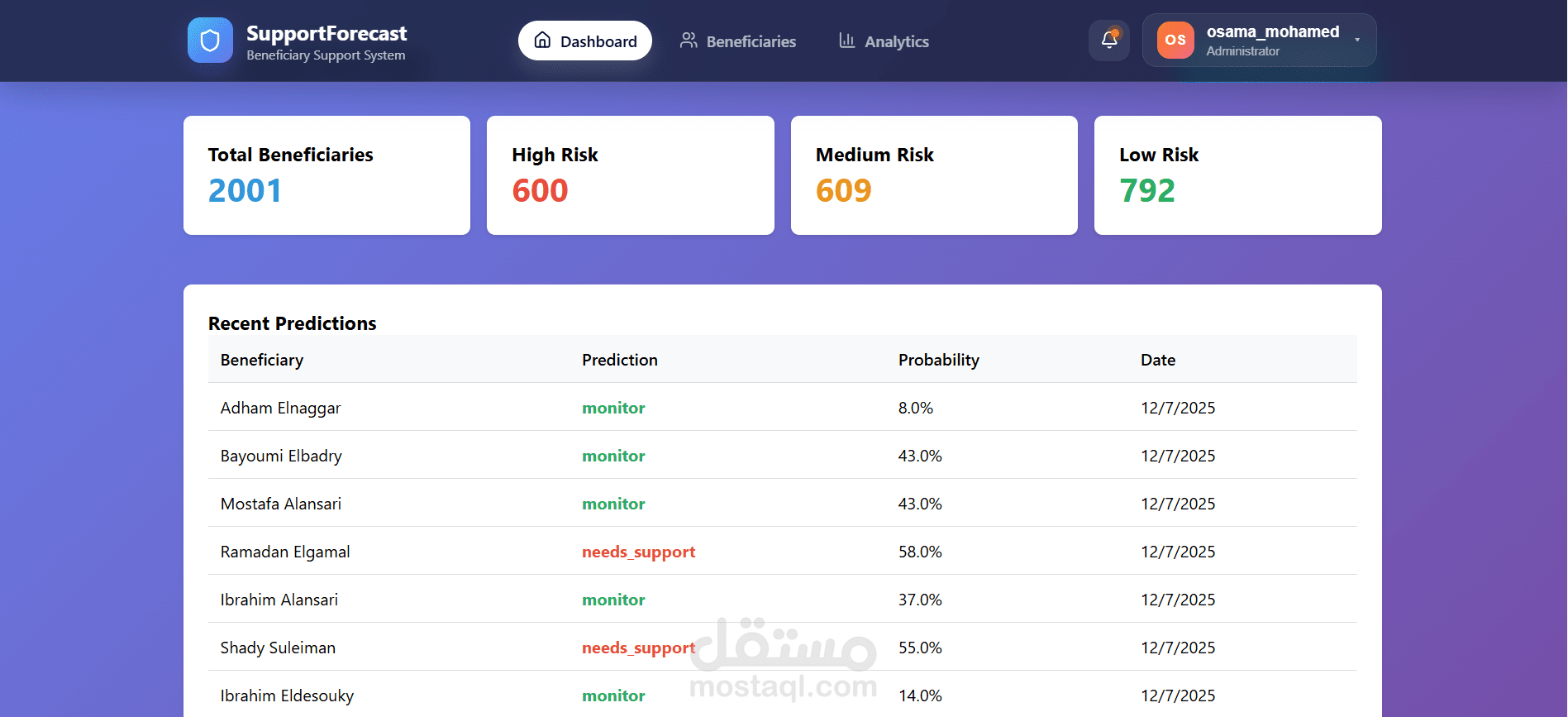Select the Ramadan Elgamal row name
The height and width of the screenshot is (717, 1568).
(285, 552)
